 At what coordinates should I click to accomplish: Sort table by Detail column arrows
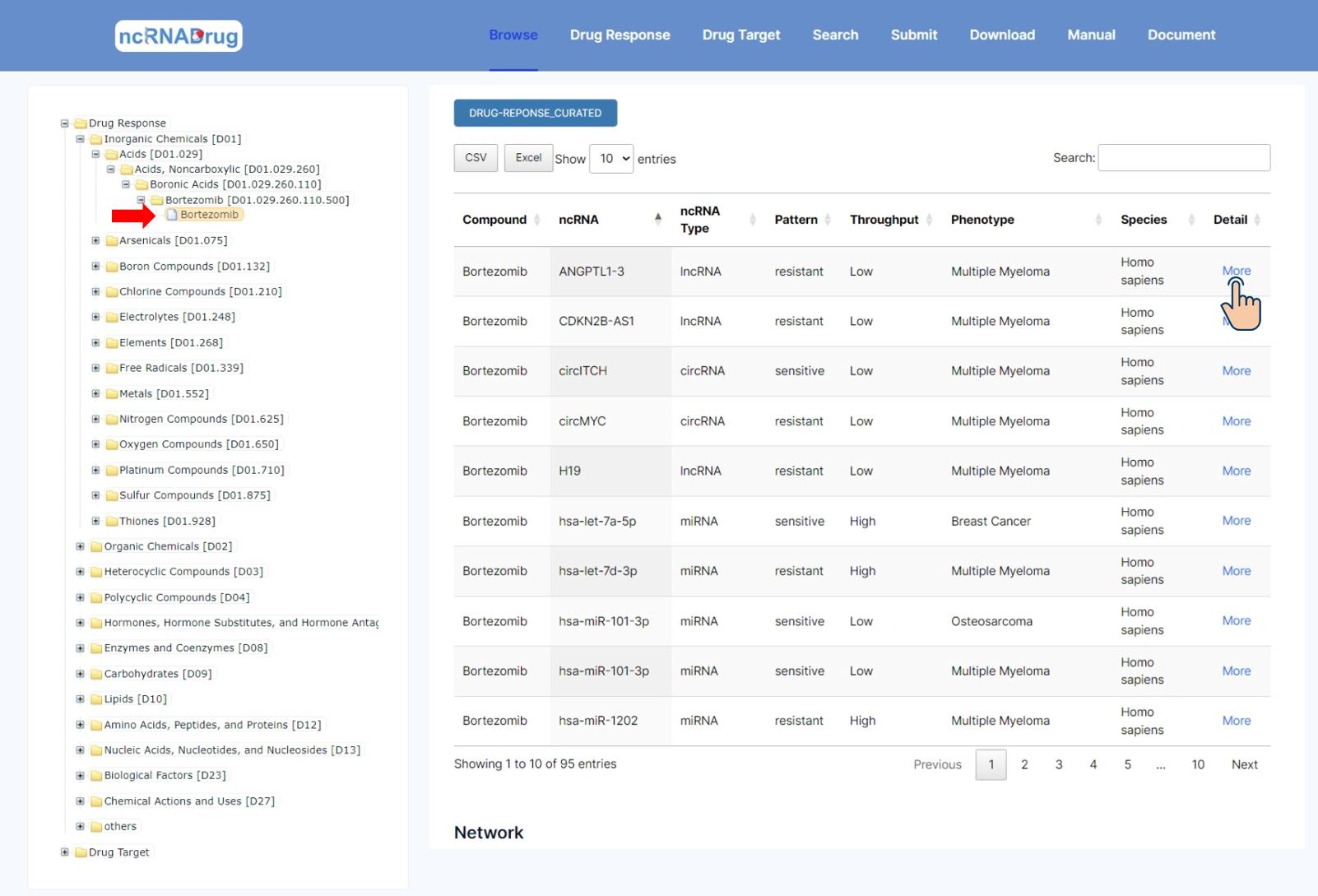1258,220
